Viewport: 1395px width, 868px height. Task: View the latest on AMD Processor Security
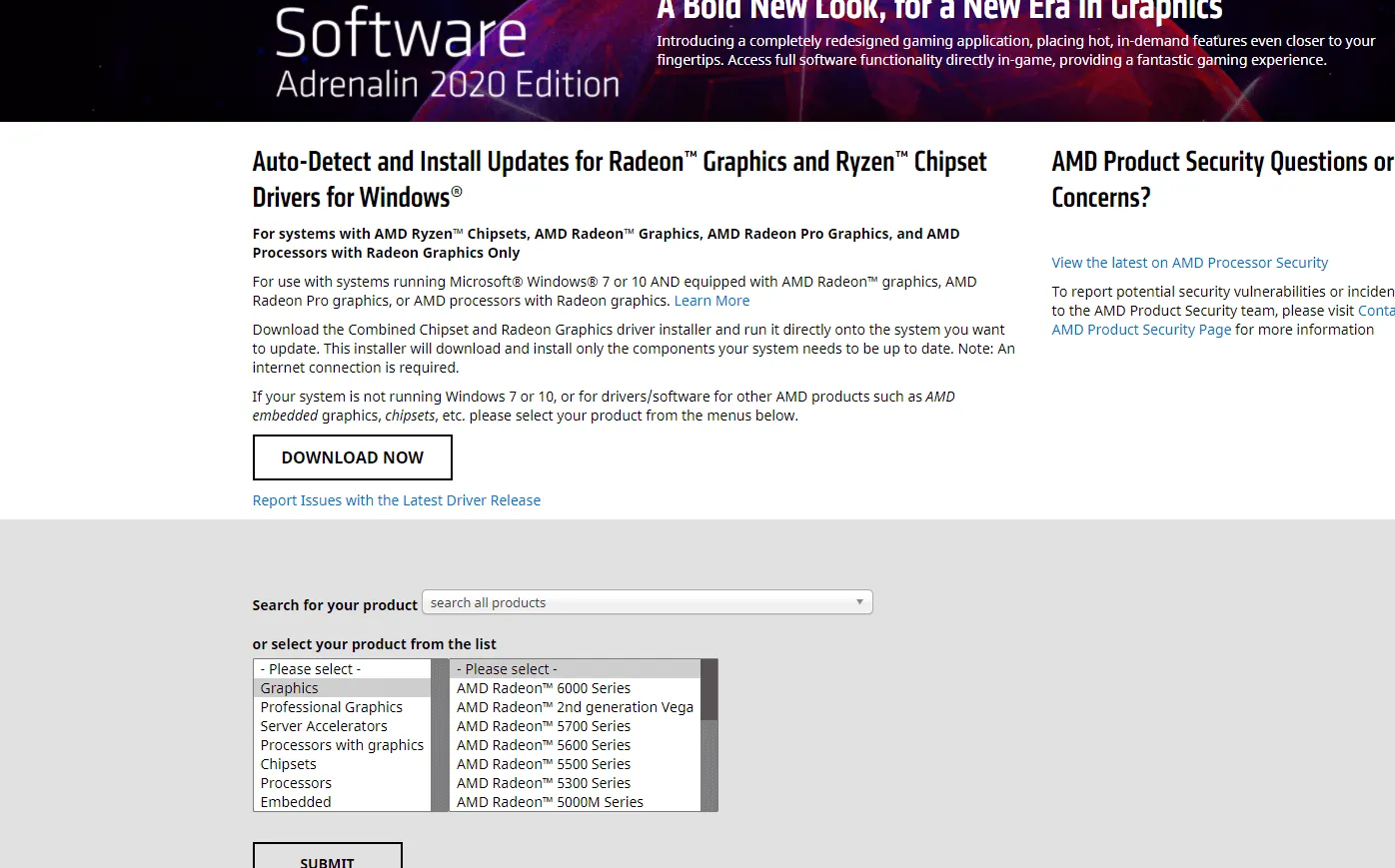pos(1189,263)
